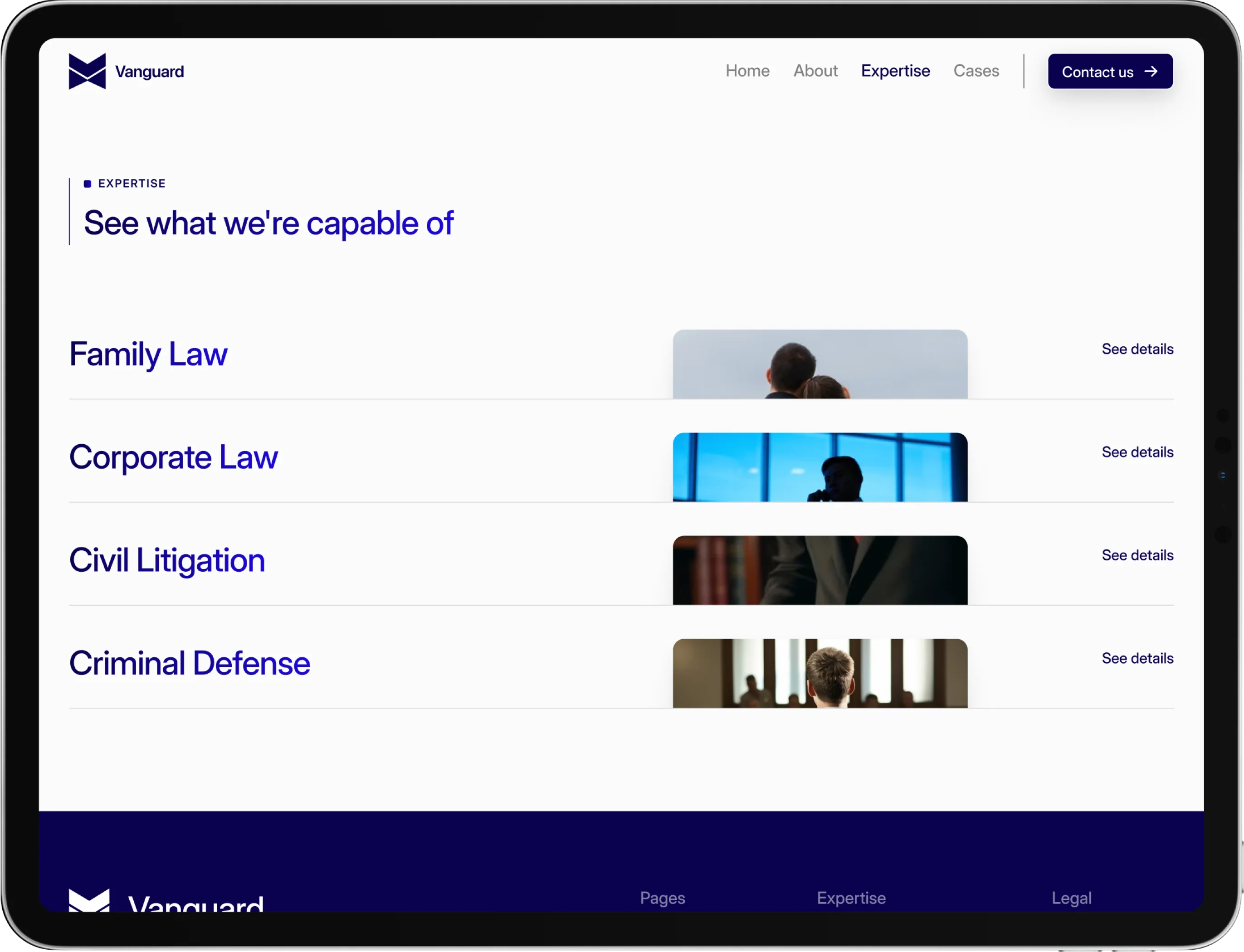1244x952 pixels.
Task: Open the Cases nav link
Action: (976, 71)
